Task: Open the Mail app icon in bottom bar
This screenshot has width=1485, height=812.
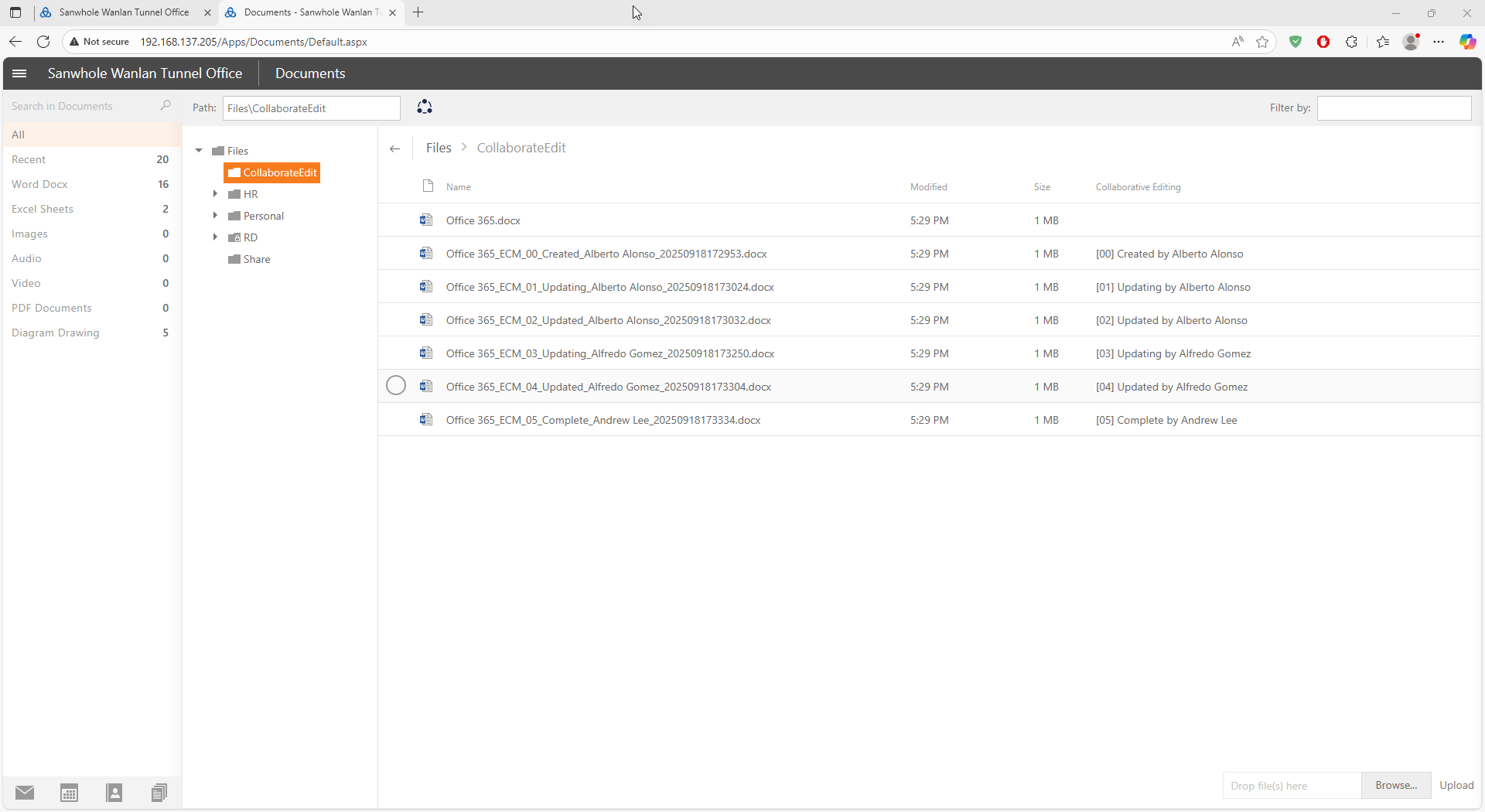Action: pos(25,792)
